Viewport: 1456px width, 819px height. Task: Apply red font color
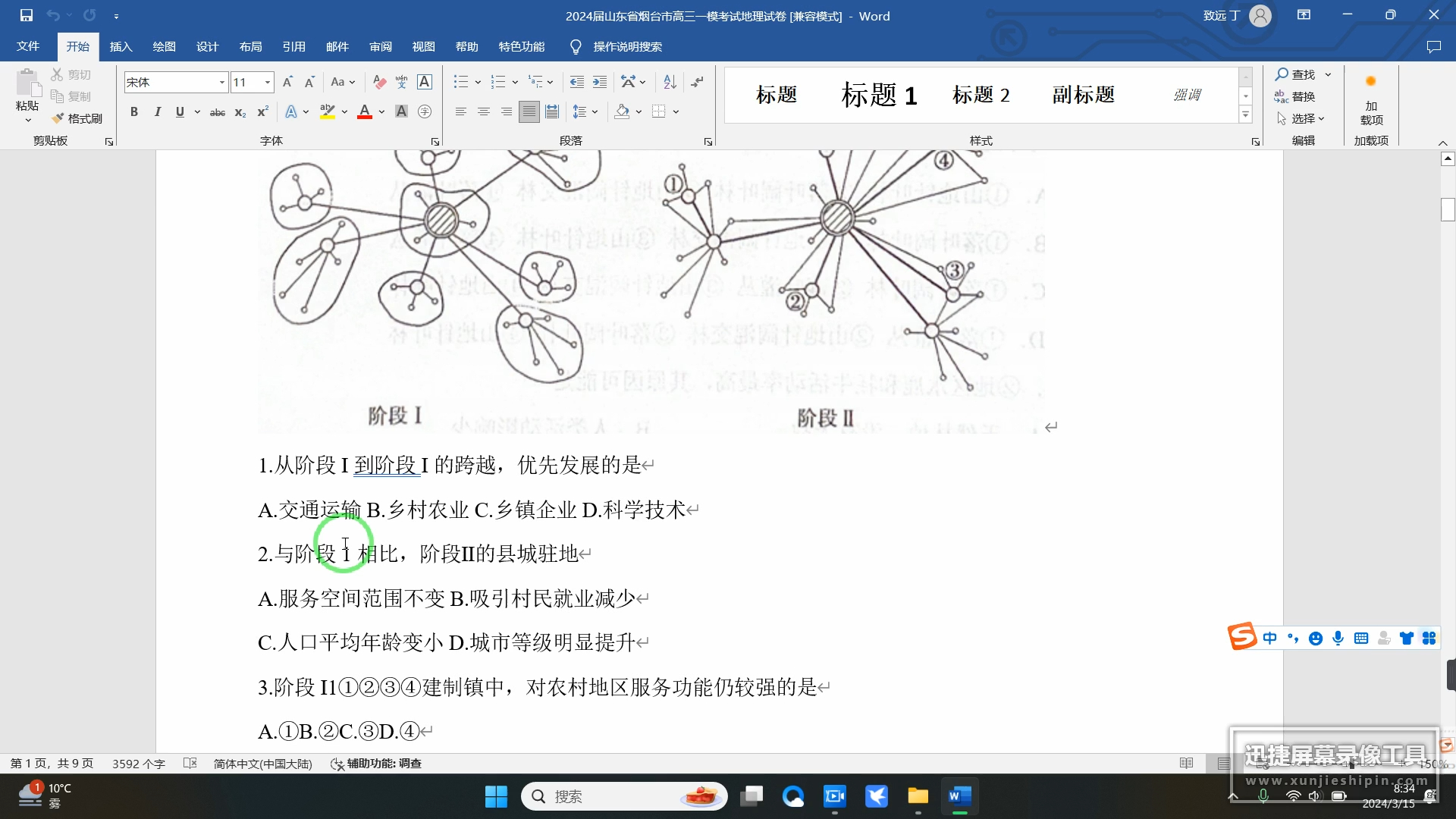click(365, 112)
